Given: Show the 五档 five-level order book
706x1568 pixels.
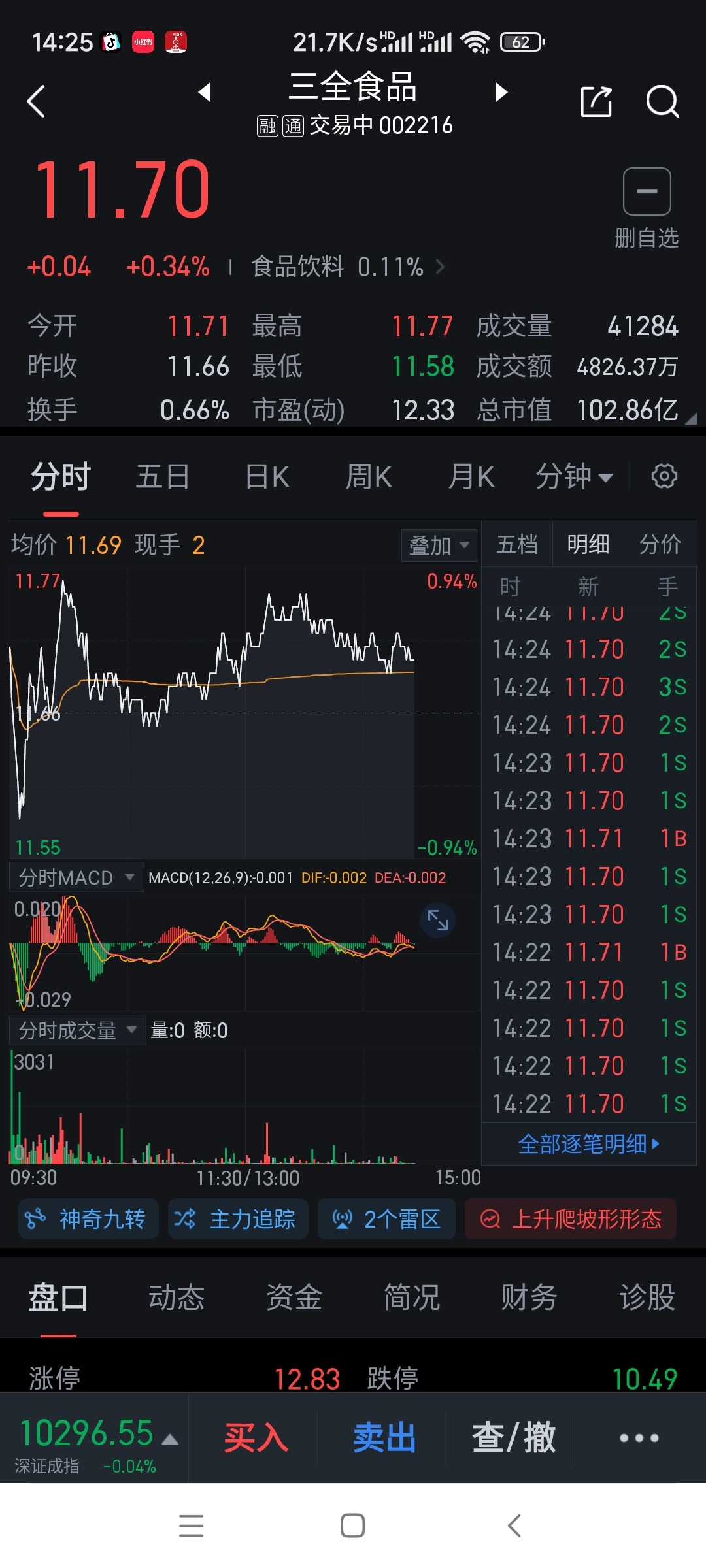Looking at the screenshot, I should pyautogui.click(x=517, y=544).
